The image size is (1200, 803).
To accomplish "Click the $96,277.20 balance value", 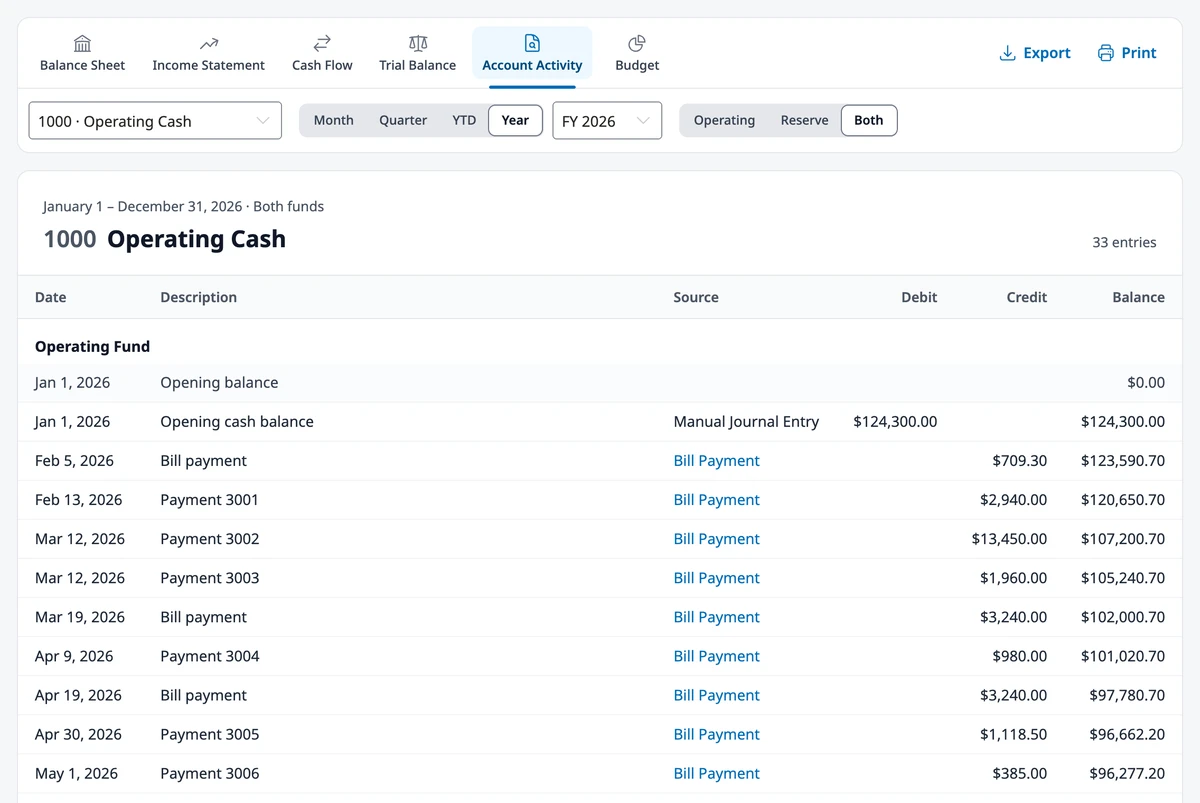I will (x=1127, y=773).
